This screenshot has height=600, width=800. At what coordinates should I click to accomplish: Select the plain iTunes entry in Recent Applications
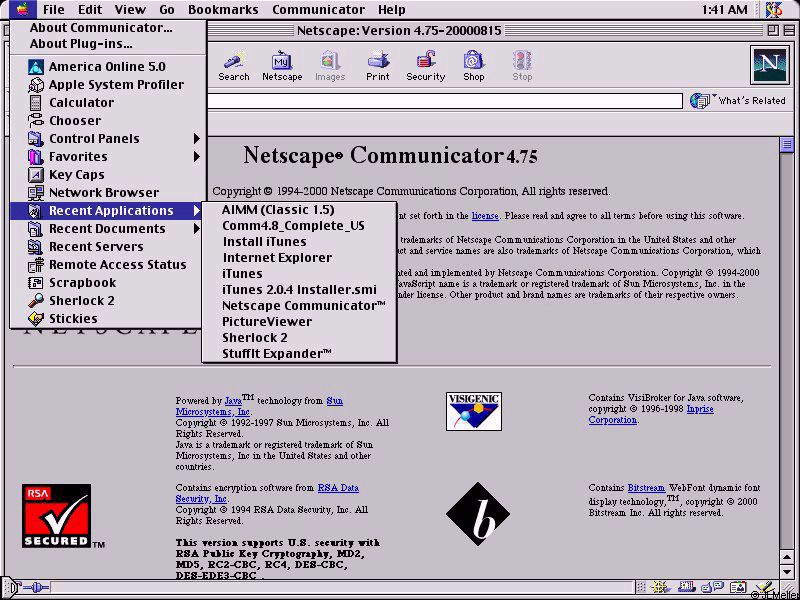[299, 274]
